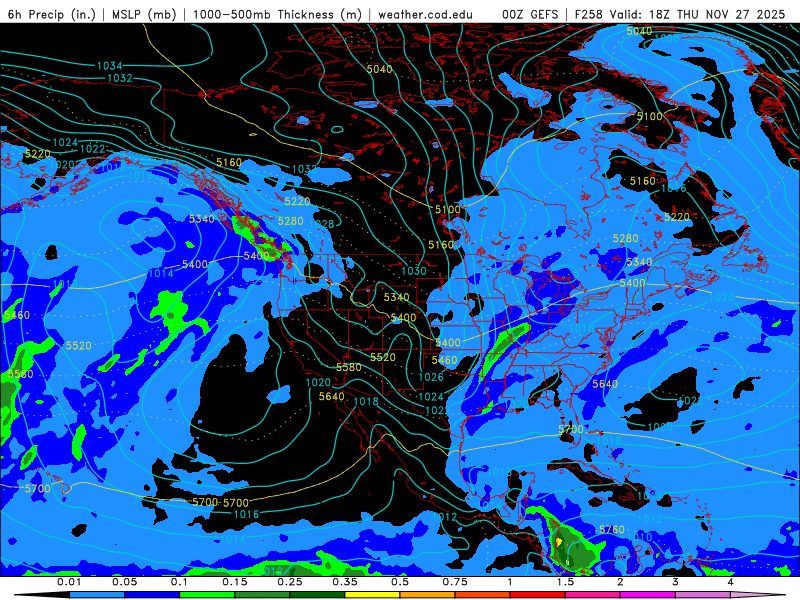The width and height of the screenshot is (800, 600).
Task: Click the '1.5' legend value
Action: point(565,582)
